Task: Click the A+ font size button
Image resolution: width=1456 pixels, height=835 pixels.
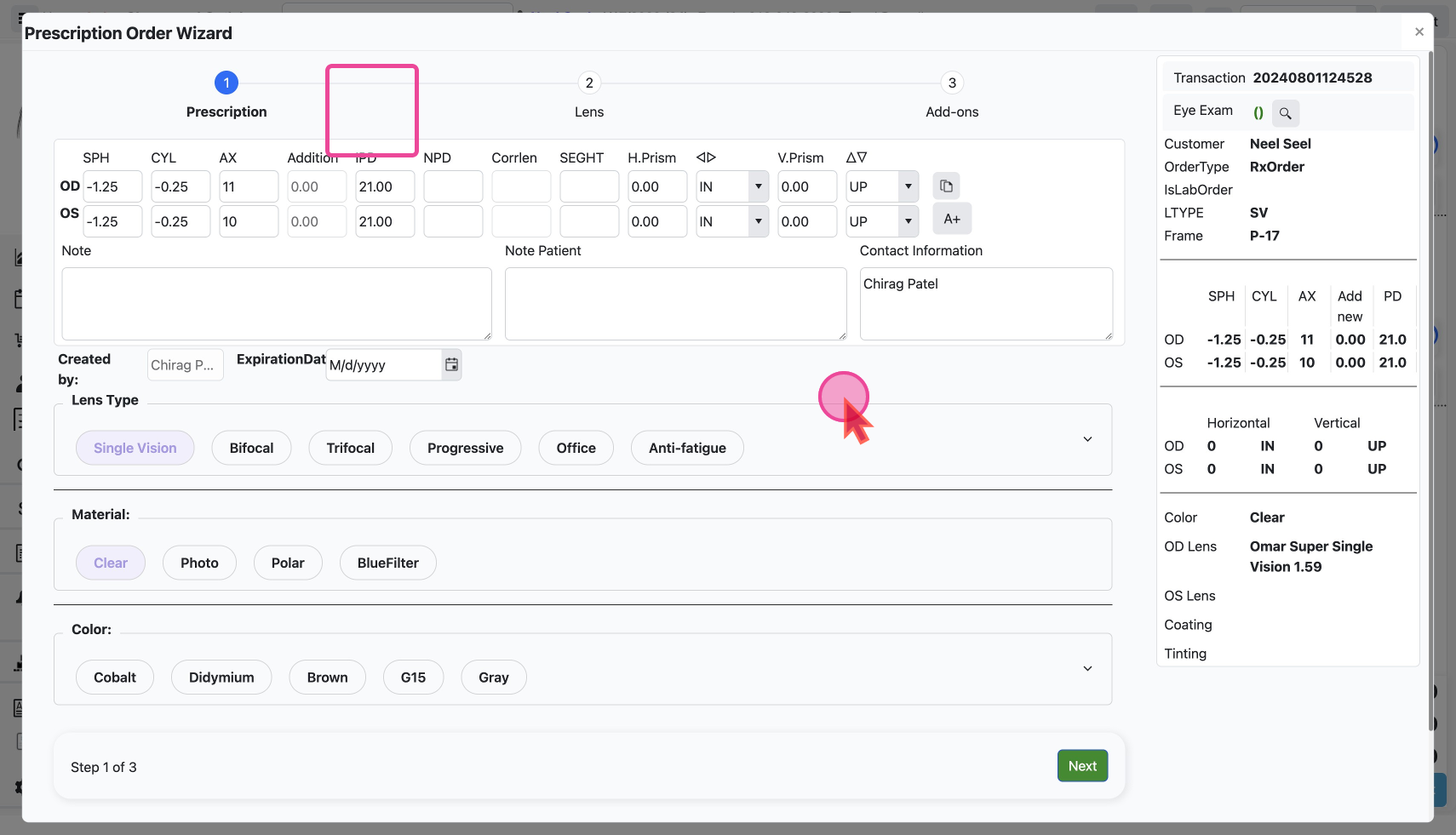Action: click(x=952, y=220)
